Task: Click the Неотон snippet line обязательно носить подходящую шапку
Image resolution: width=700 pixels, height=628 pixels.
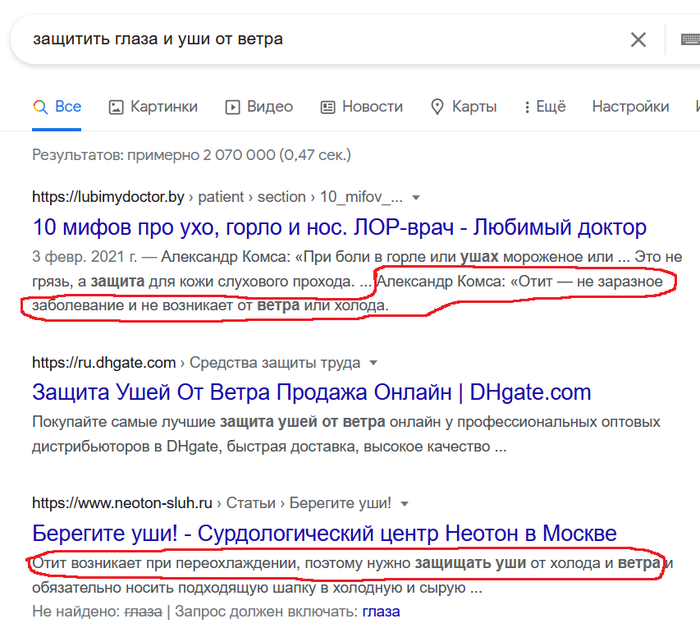Action: (x=257, y=587)
